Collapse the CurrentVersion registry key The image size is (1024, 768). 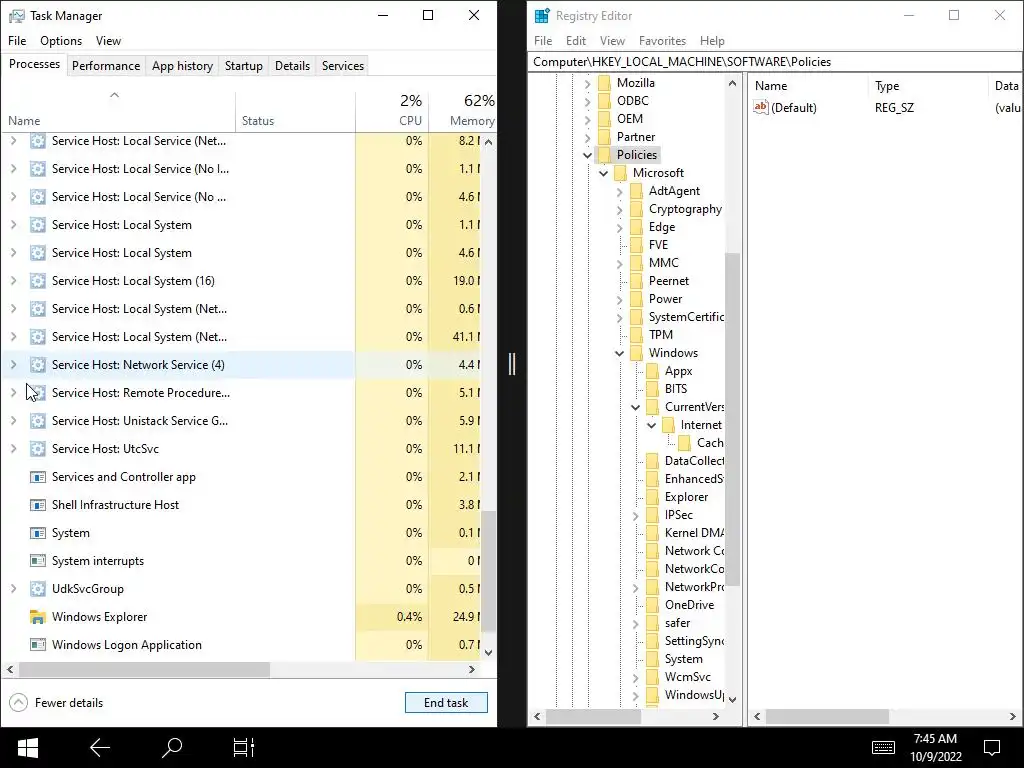635,407
